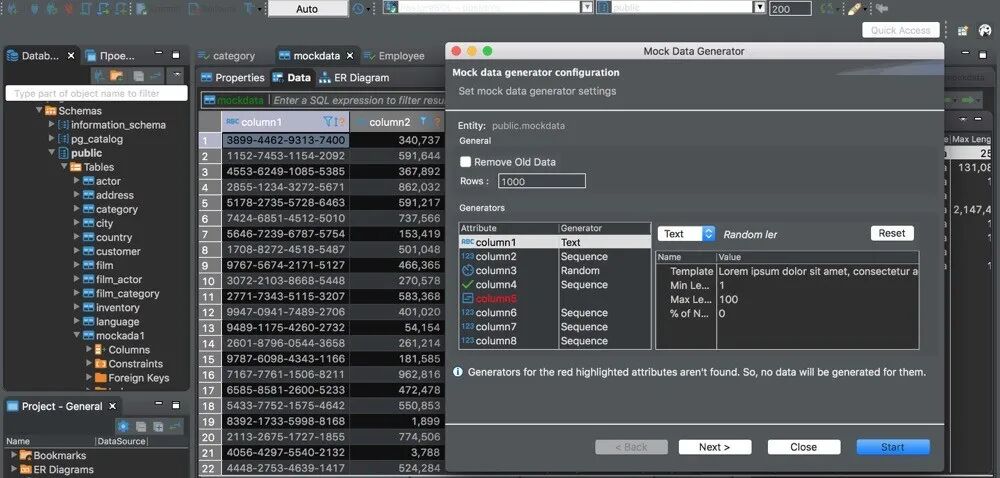1000x478 pixels.
Task: Open the transaction log clock icon
Action: (x=359, y=9)
